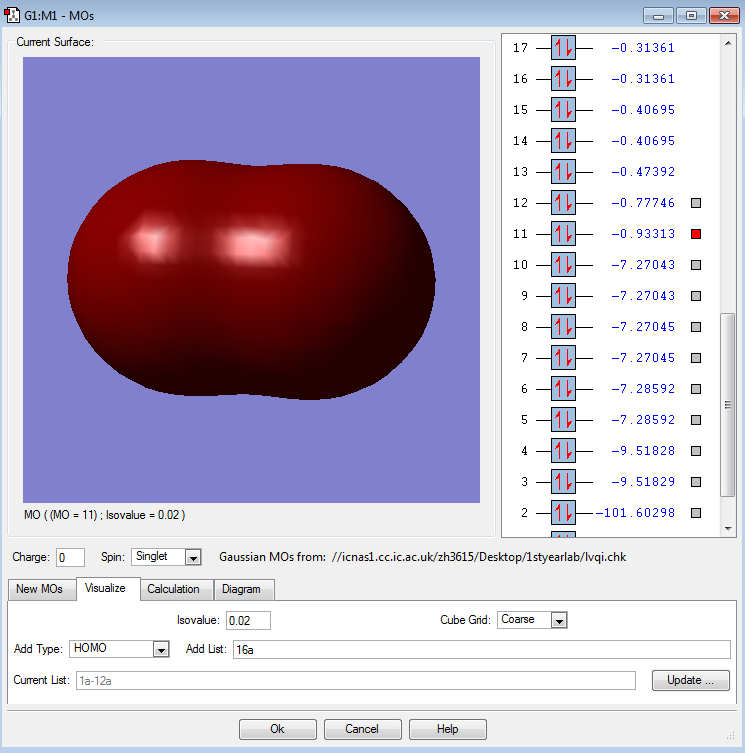
Task: Toggle the surface marker for MO 4
Action: 696,451
